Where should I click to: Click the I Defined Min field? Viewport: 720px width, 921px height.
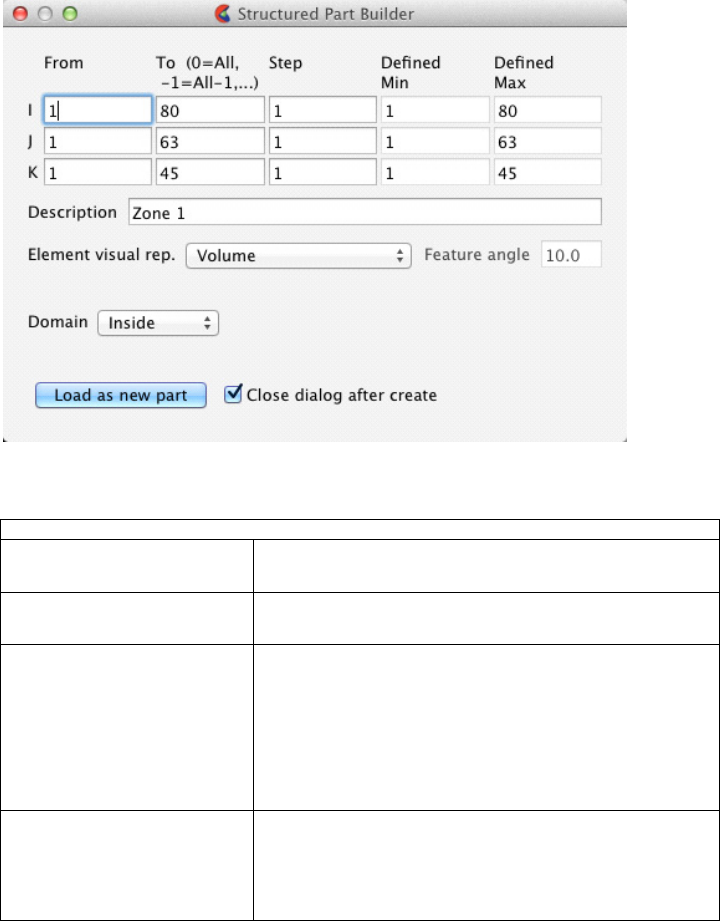(x=434, y=111)
